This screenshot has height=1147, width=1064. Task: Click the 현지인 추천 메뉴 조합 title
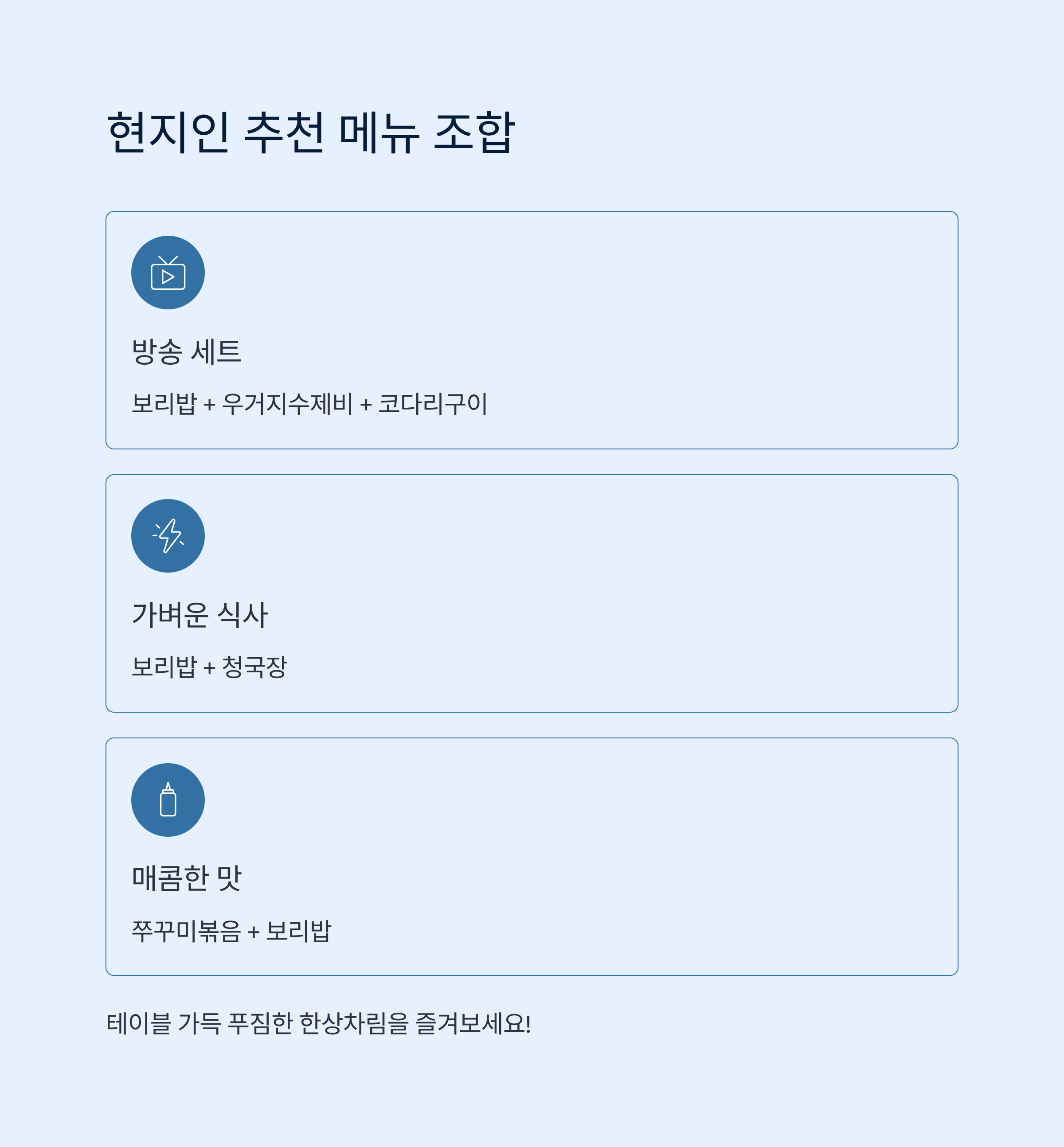(311, 133)
